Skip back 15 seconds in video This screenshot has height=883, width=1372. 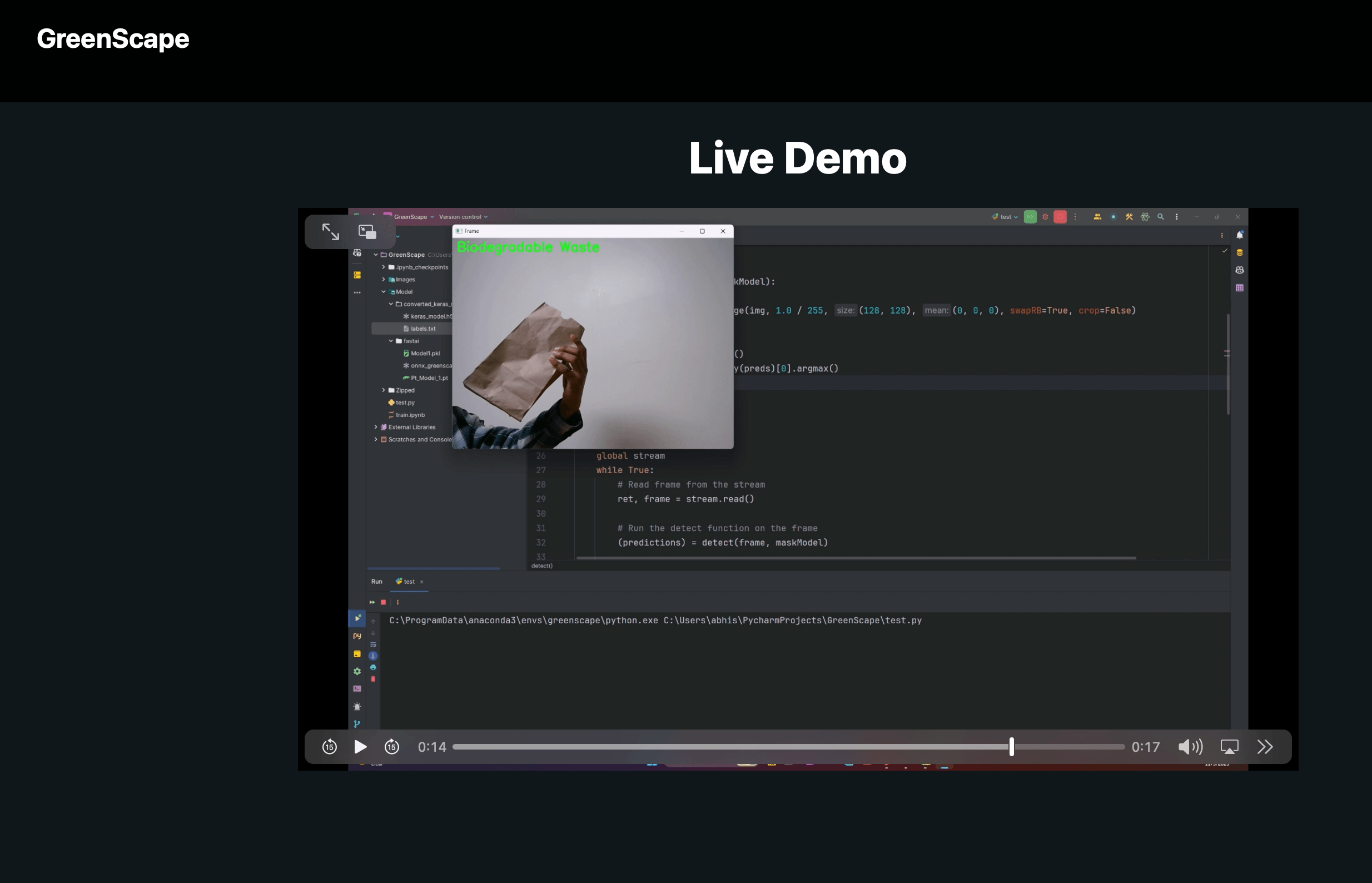point(330,747)
